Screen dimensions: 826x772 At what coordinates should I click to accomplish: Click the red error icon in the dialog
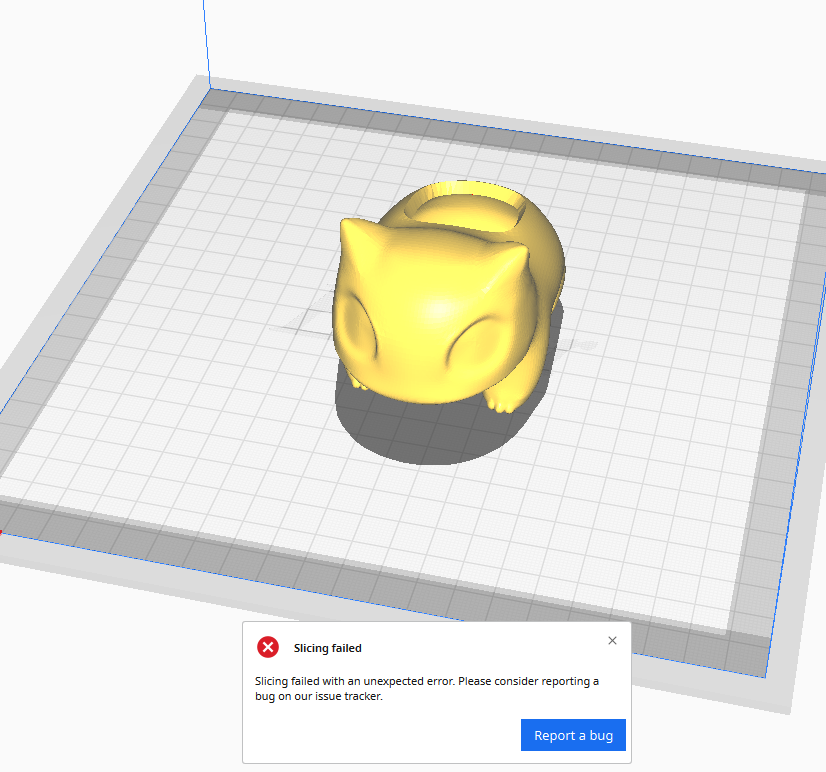coord(267,647)
